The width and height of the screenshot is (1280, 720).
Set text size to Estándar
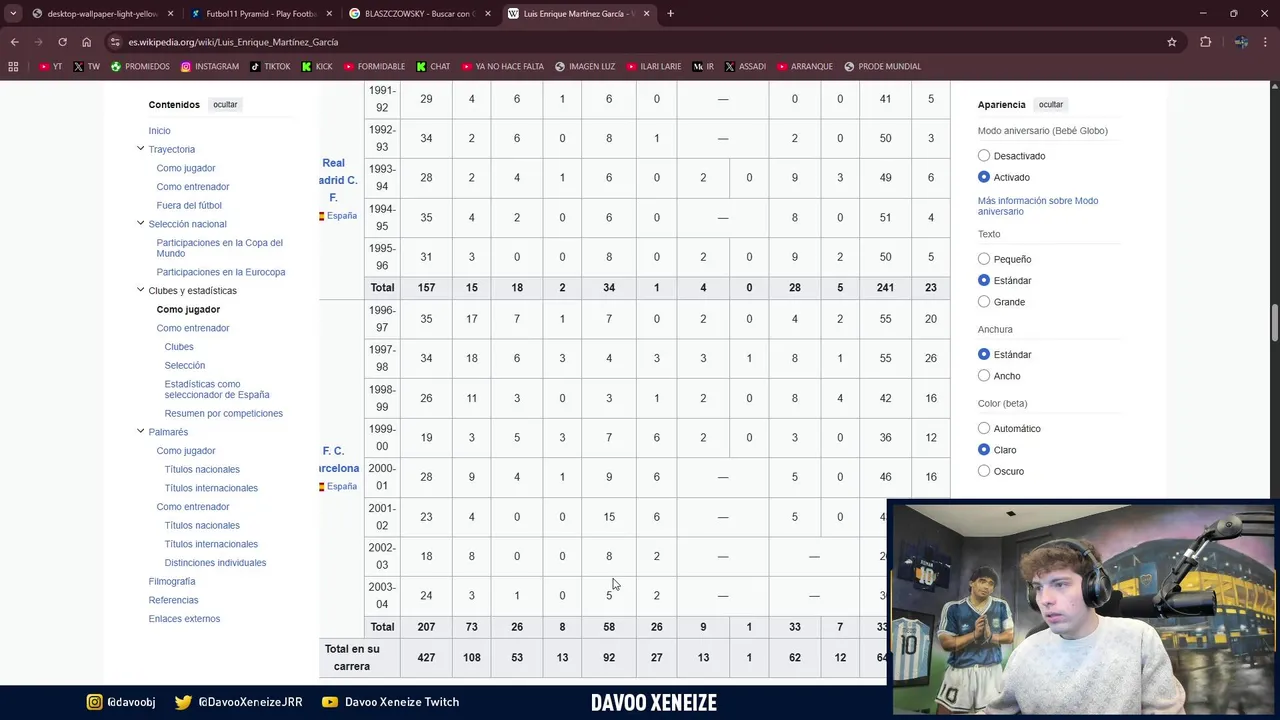pyautogui.click(x=984, y=280)
